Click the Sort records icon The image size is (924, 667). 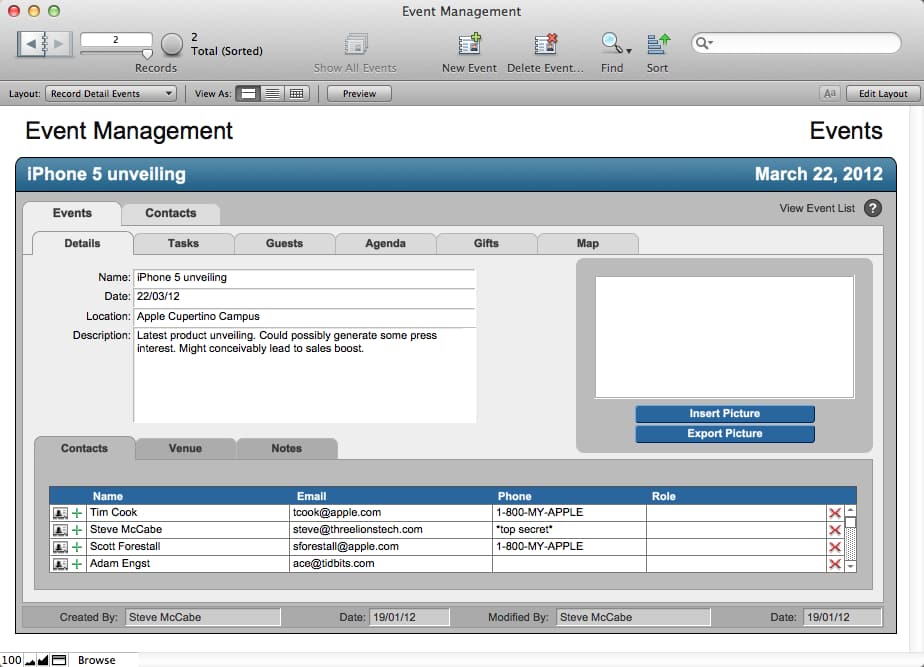click(x=657, y=44)
